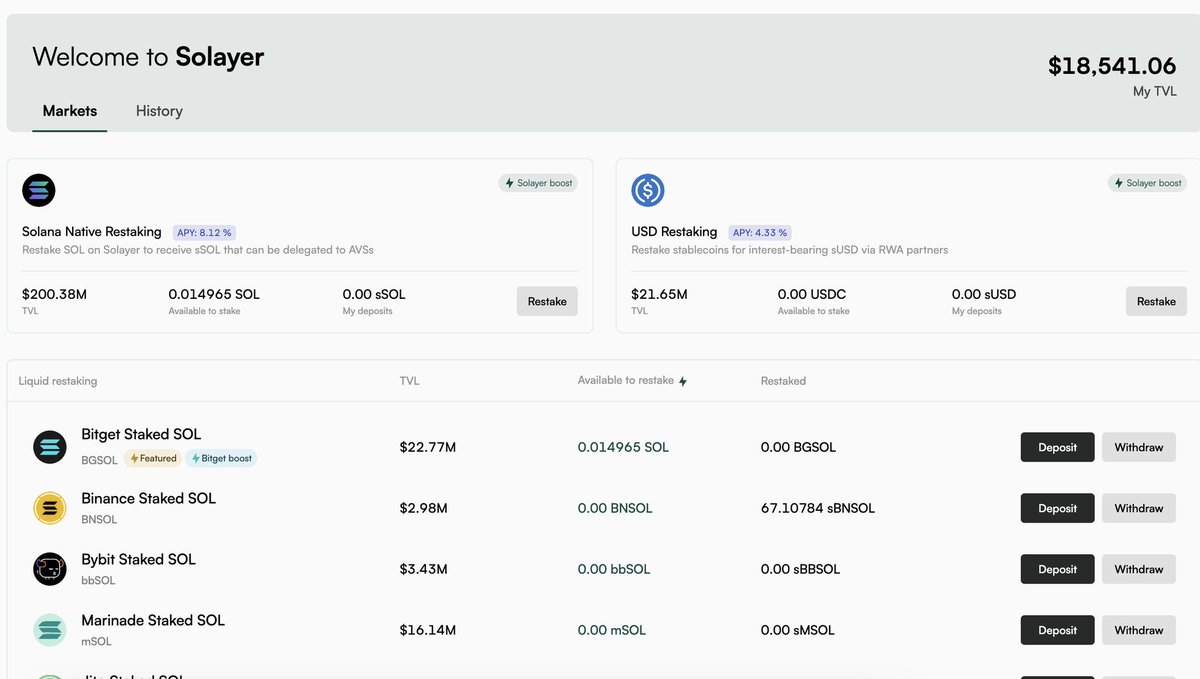Click the 0.00 sMSOL restaked amount
1200x679 pixels.
(797, 630)
